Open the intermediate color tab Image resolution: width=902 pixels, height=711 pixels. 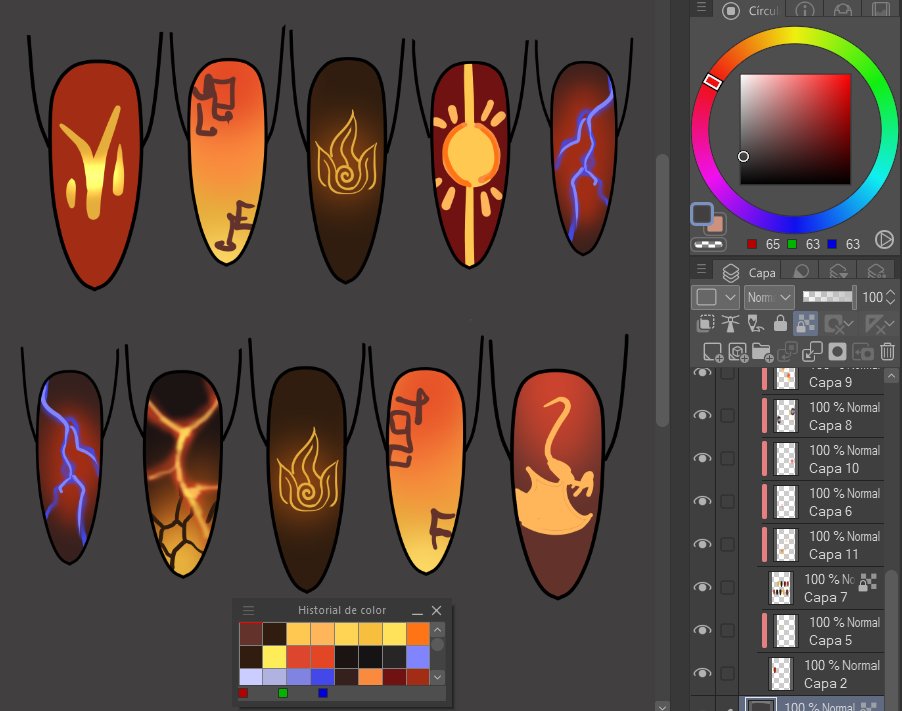tap(843, 10)
